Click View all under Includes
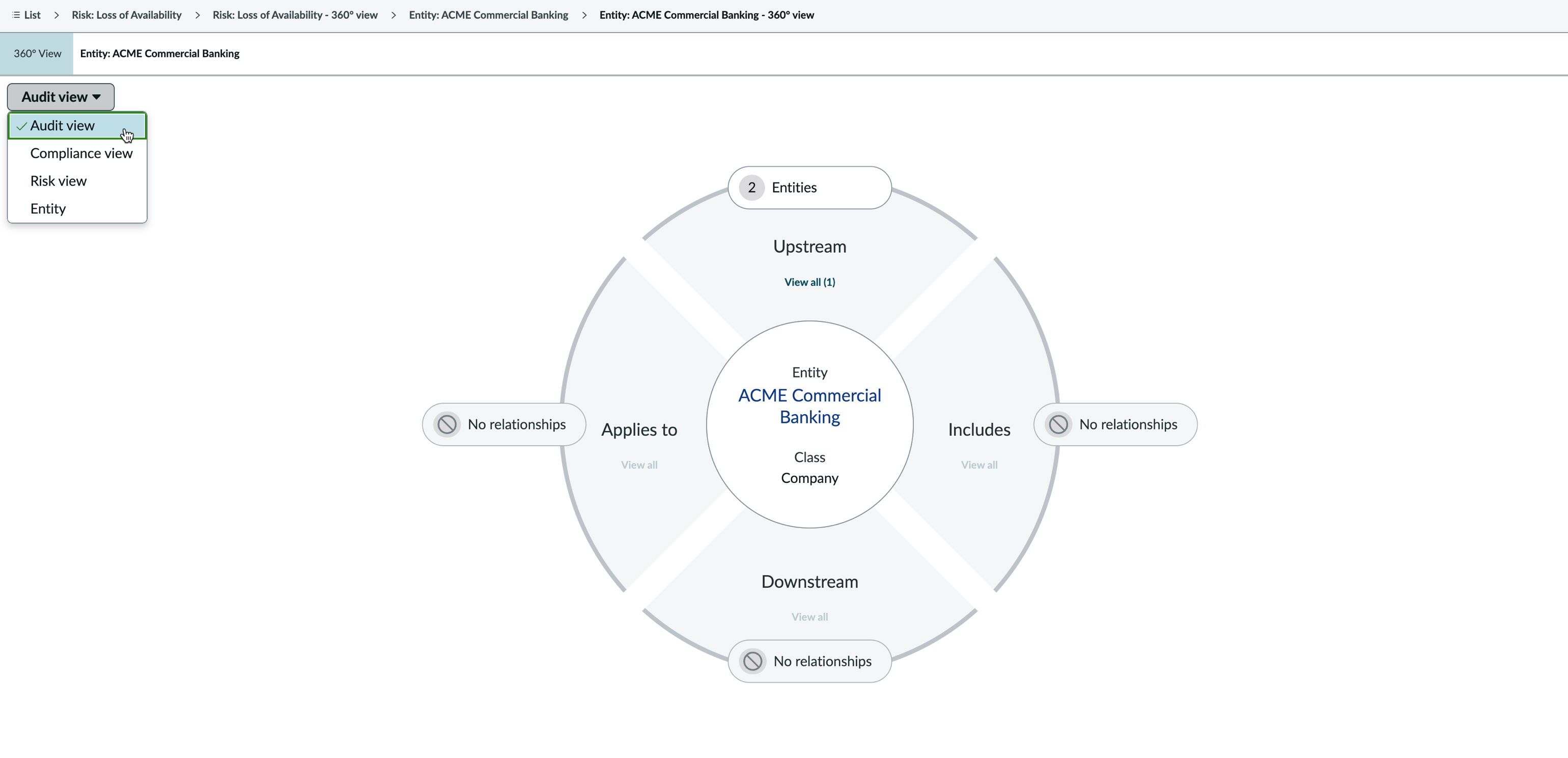Viewport: 1568px width, 758px height. tap(979, 465)
